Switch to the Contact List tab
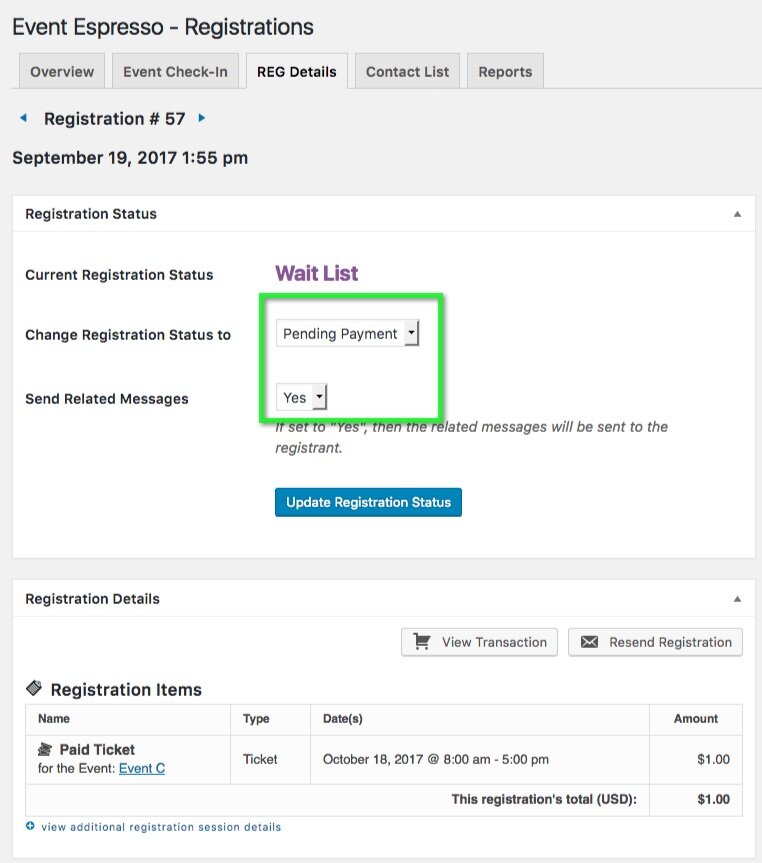Viewport: 762px width, 863px height. [x=407, y=72]
